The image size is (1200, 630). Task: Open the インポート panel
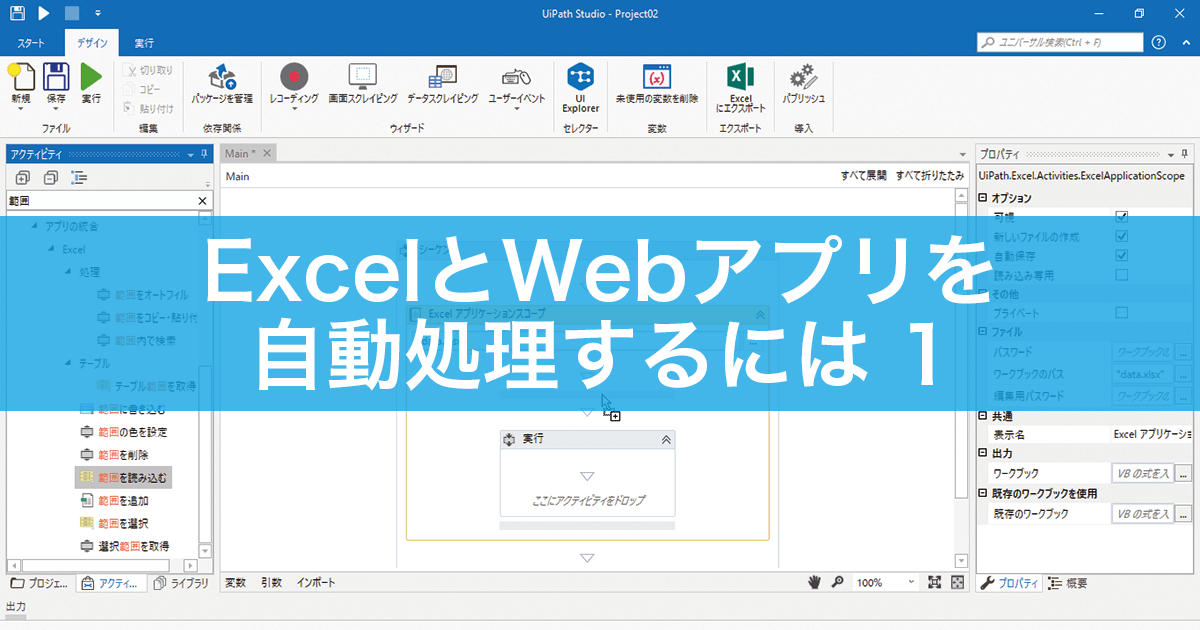[316, 582]
